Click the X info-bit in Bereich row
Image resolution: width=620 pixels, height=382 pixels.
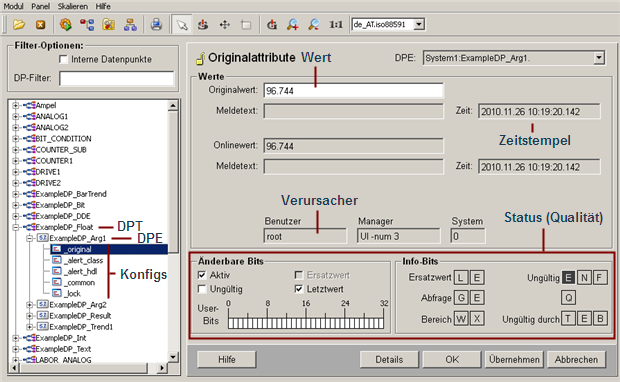click(x=477, y=319)
